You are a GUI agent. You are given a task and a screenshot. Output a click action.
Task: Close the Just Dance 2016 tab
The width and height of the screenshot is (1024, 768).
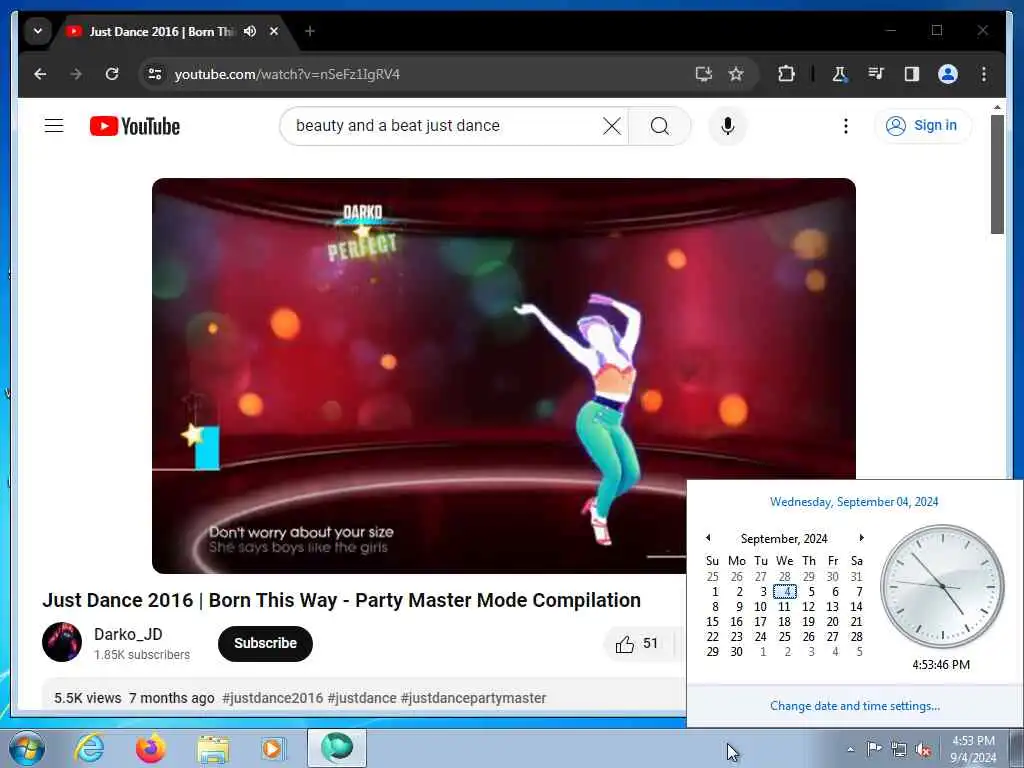(274, 31)
